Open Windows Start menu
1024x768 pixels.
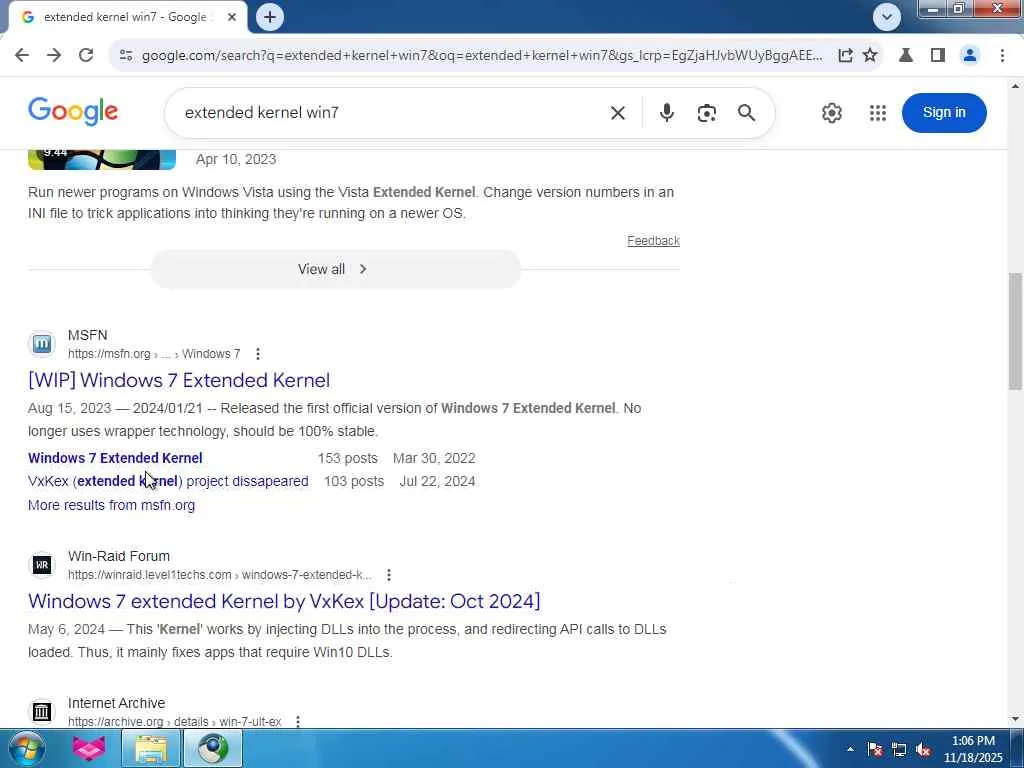(26, 748)
